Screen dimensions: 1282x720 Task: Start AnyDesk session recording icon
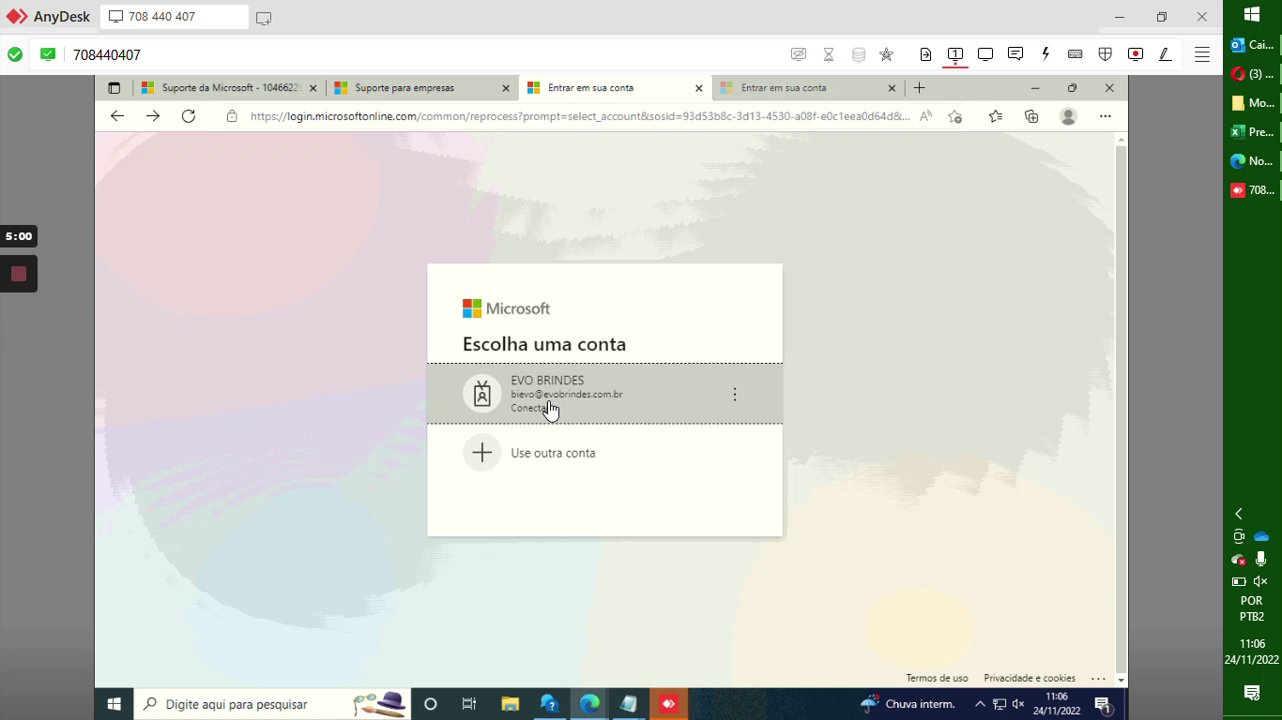[x=1135, y=55]
